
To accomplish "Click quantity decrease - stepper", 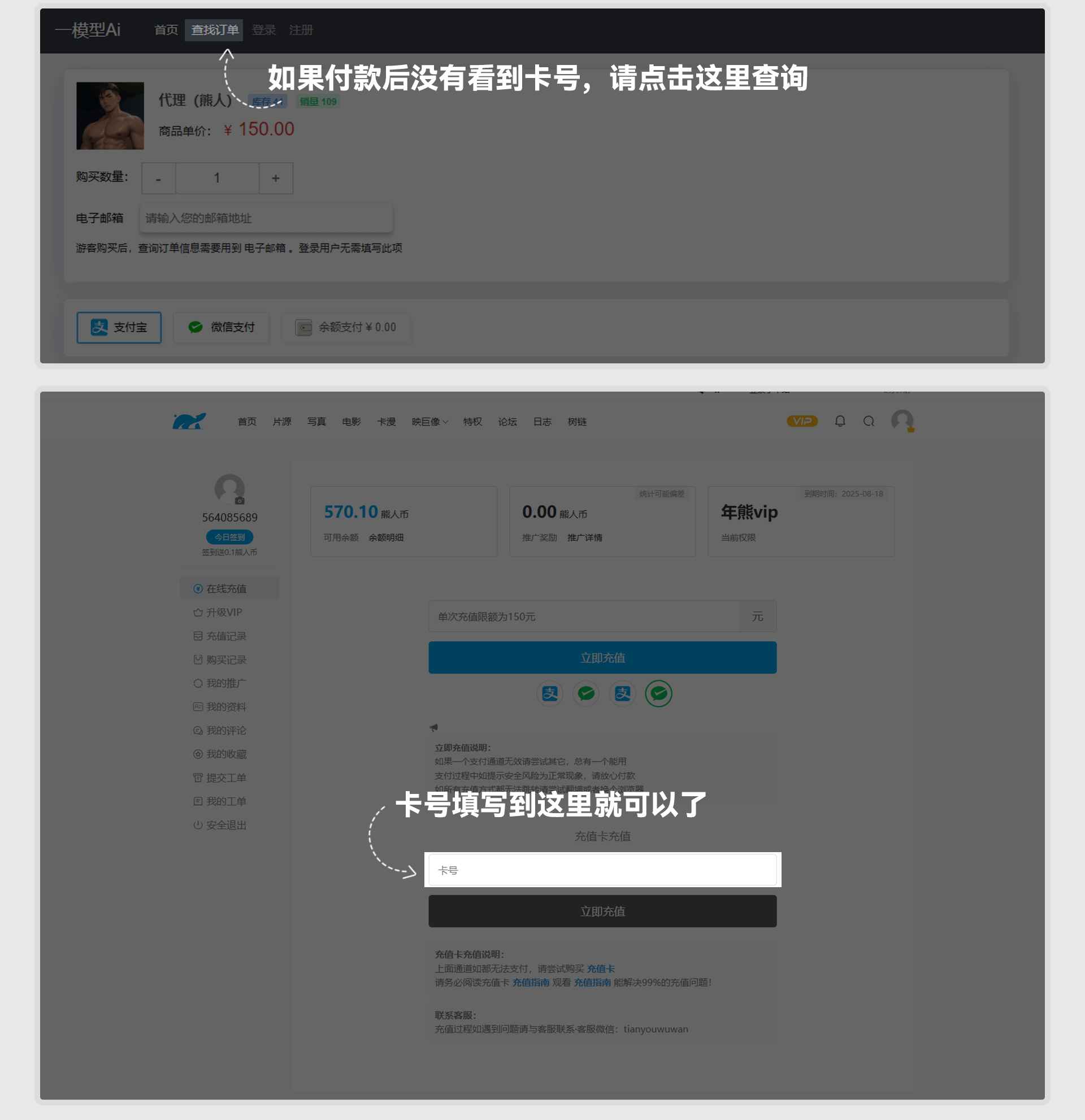I will (x=157, y=178).
